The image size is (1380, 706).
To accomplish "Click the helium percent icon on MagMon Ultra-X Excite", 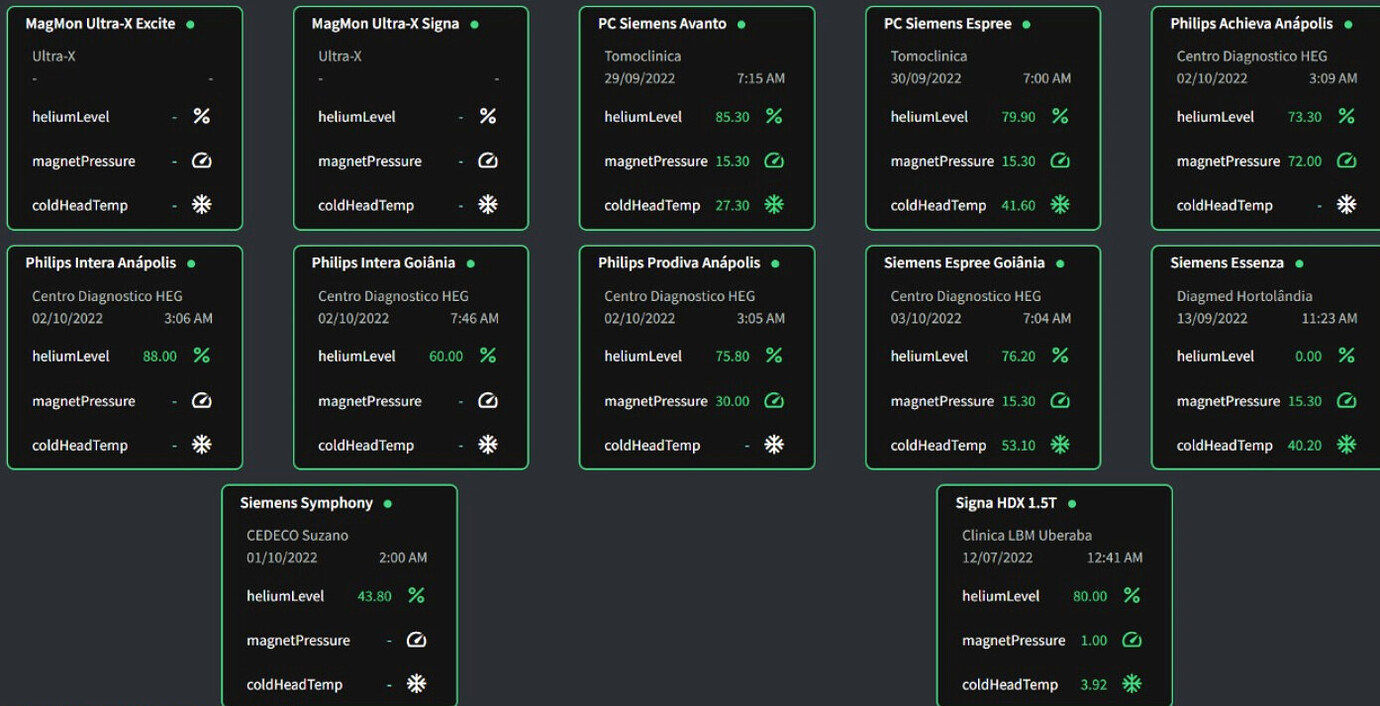I will tap(202, 117).
